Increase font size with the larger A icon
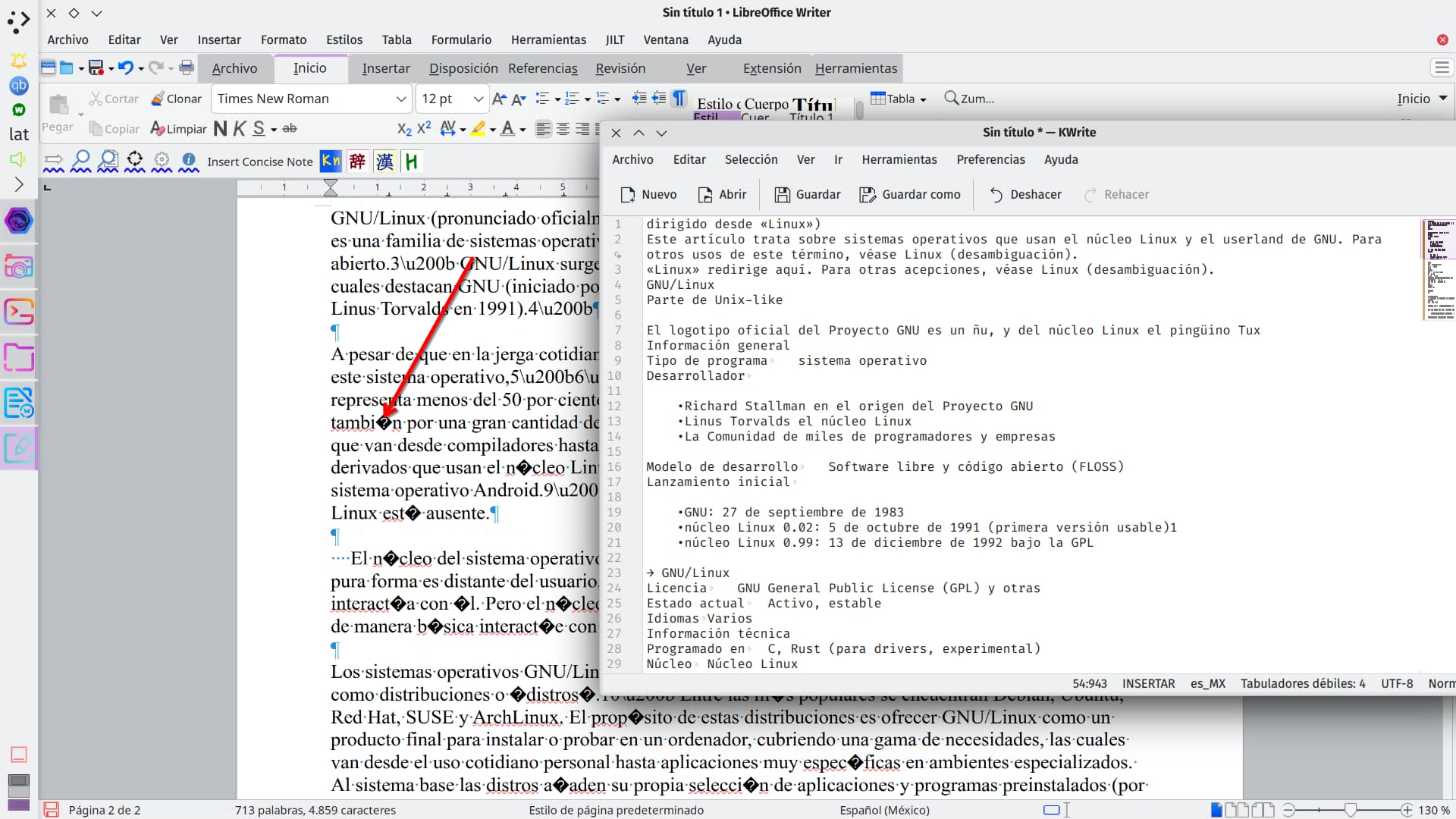The height and width of the screenshot is (819, 1456). (x=499, y=99)
